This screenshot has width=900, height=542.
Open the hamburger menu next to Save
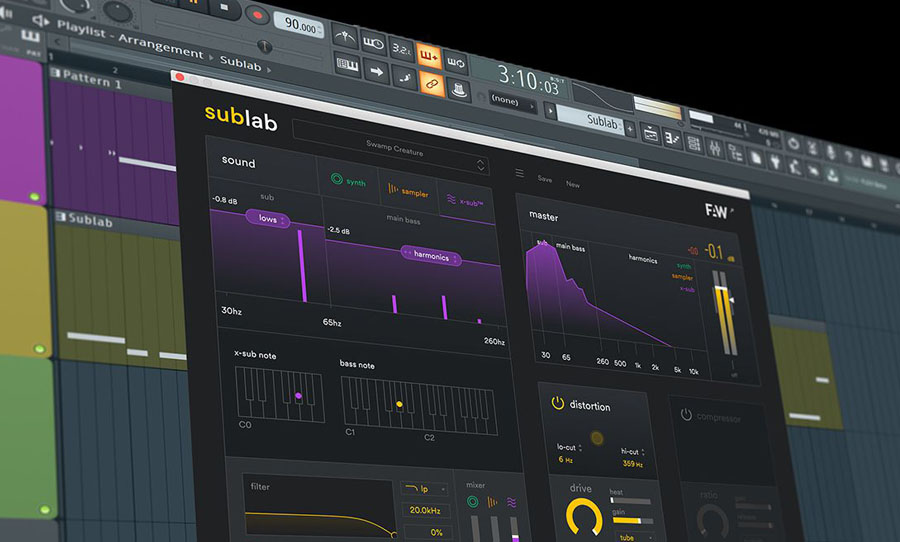pyautogui.click(x=519, y=173)
